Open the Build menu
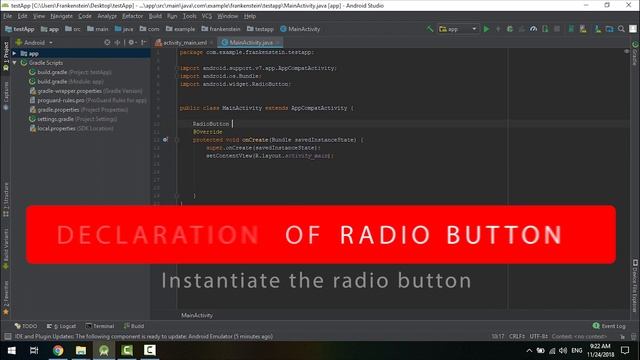Screen dimensions: 640x360 (x=155, y=16)
